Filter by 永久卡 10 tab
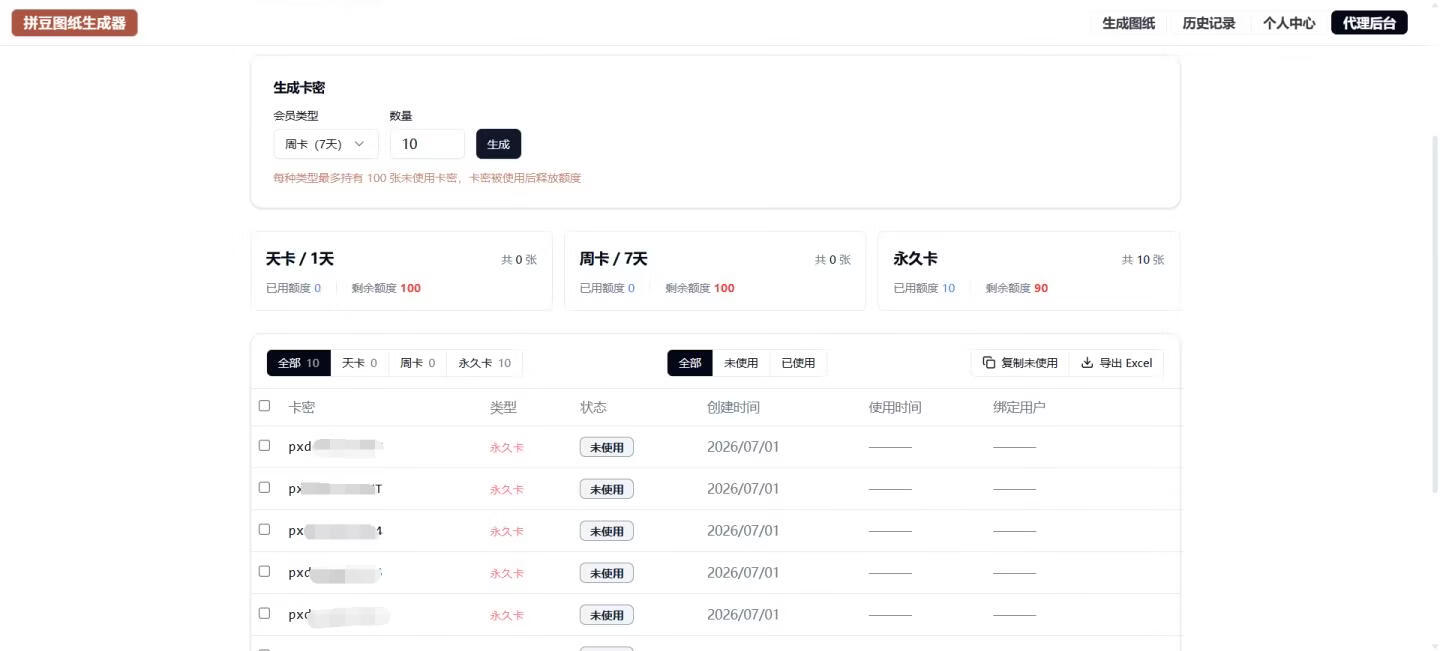Screen dimensions: 1440x651 coord(484,363)
